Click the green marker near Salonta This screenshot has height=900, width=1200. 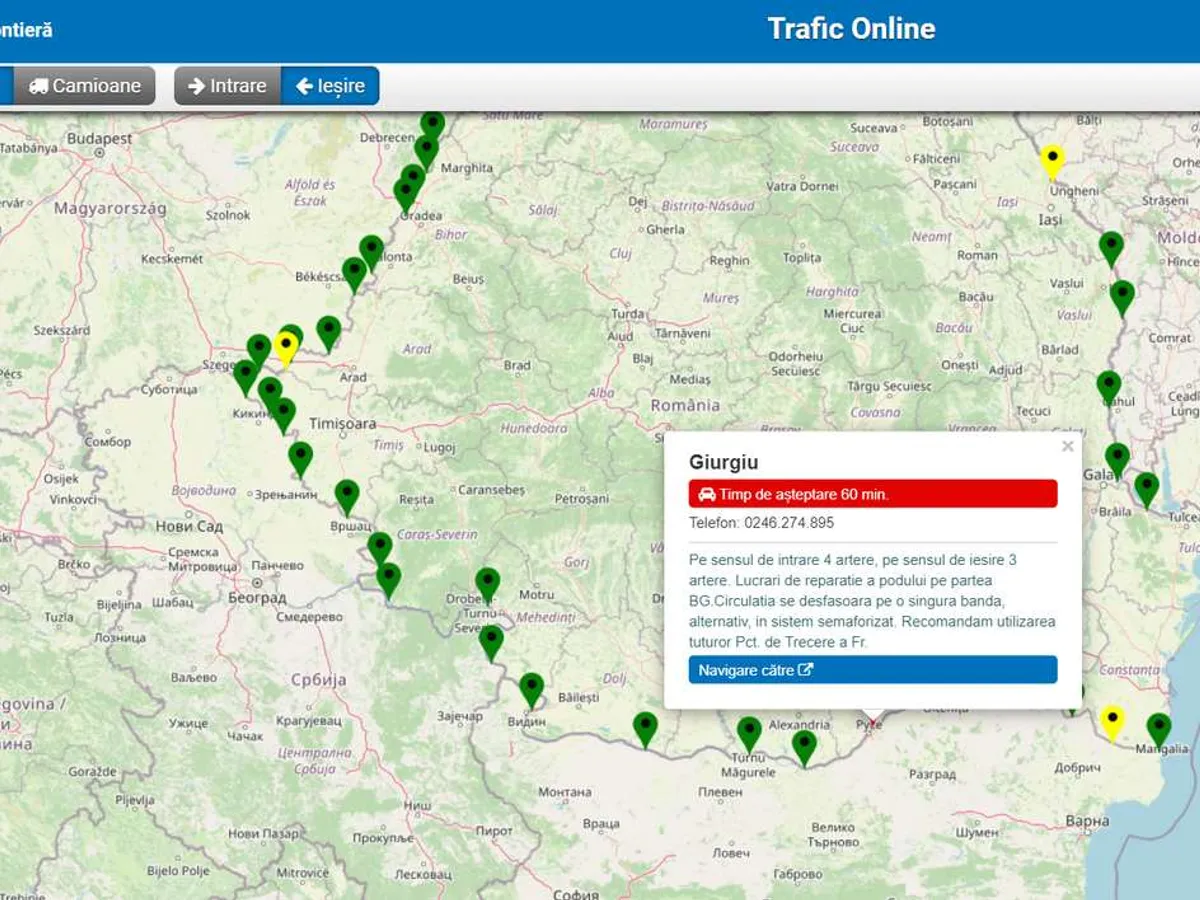(x=371, y=250)
